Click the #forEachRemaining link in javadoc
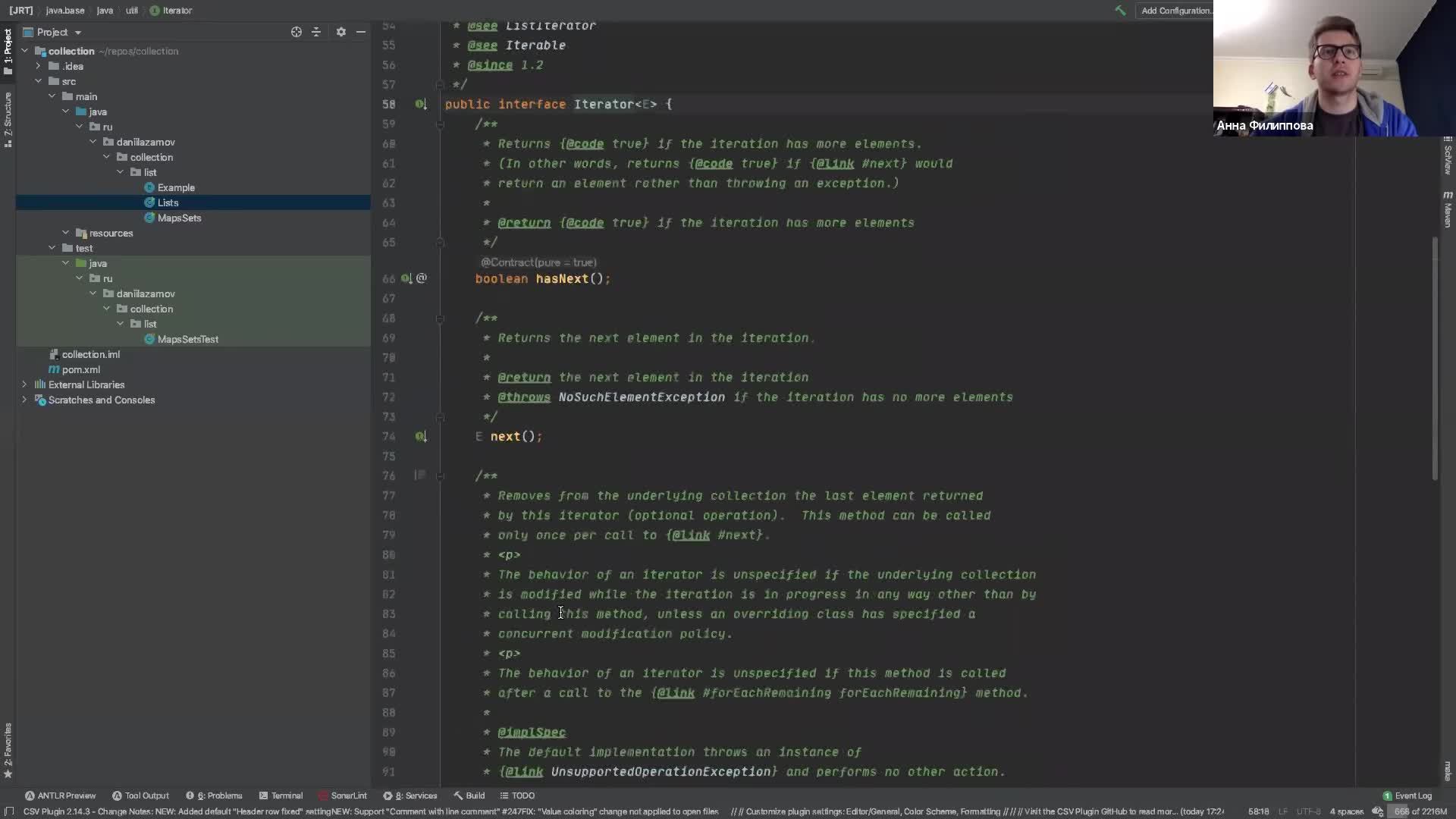 coord(766,692)
